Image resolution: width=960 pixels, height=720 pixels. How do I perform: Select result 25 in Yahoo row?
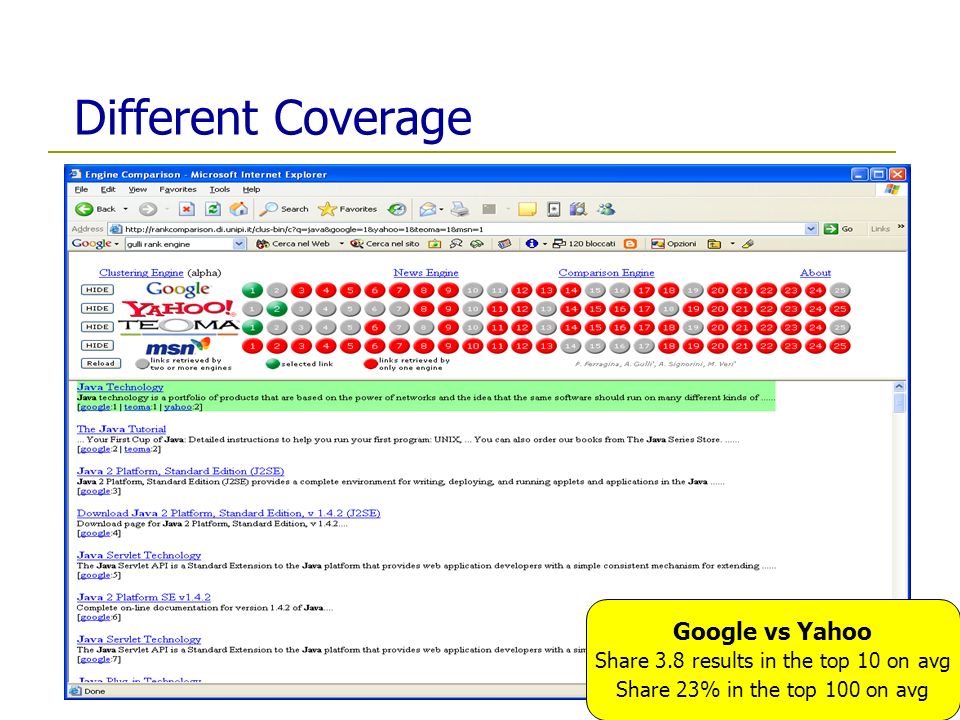click(840, 309)
